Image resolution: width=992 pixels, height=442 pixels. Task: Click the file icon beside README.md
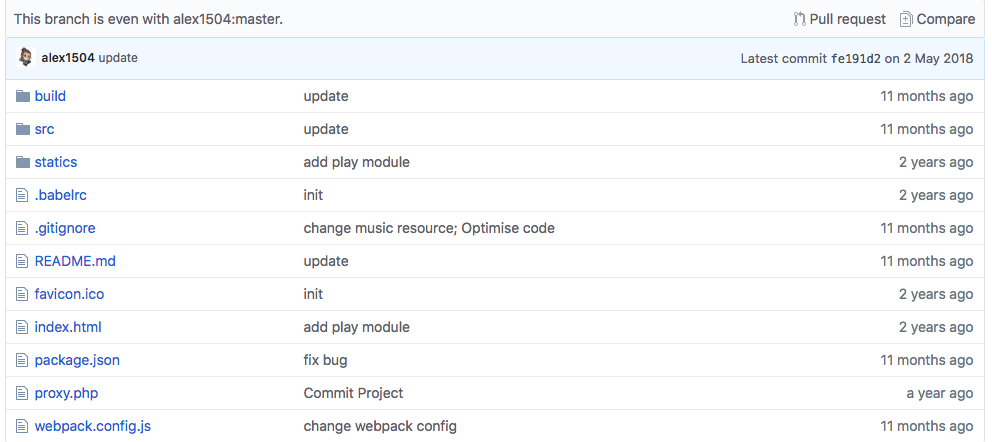(23, 261)
